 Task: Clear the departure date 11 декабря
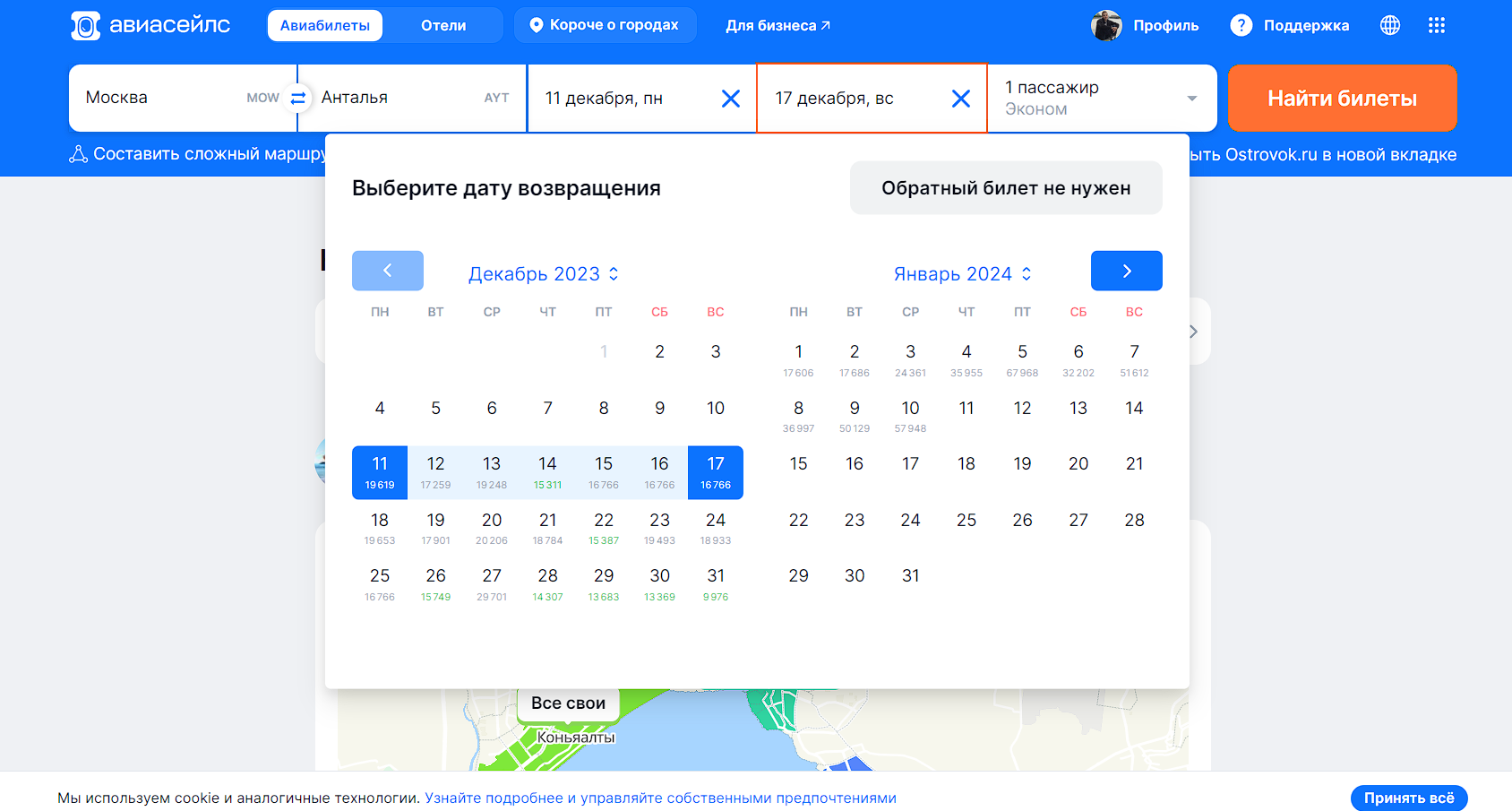731,99
